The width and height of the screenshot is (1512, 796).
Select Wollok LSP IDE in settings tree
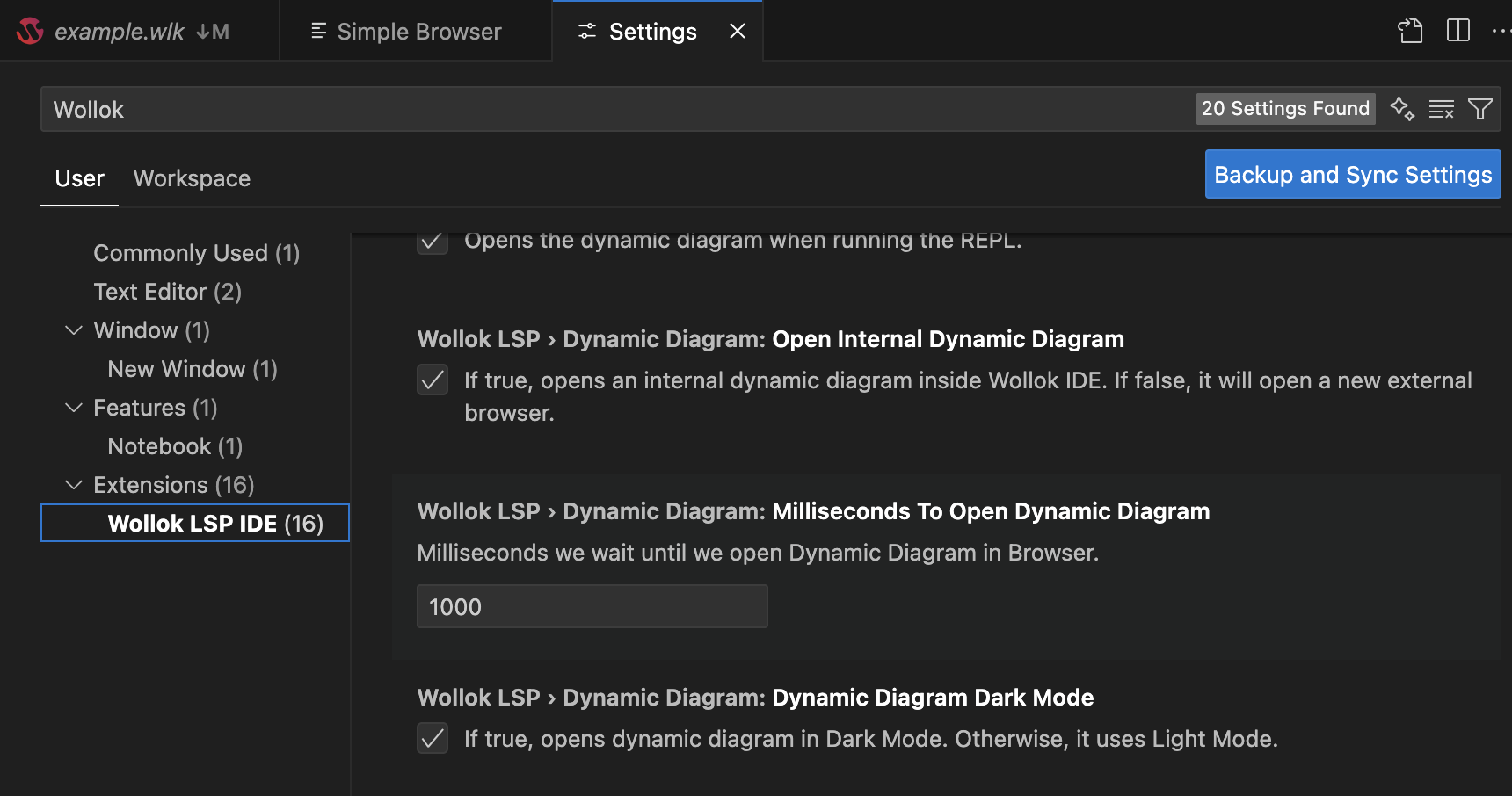pos(214,524)
